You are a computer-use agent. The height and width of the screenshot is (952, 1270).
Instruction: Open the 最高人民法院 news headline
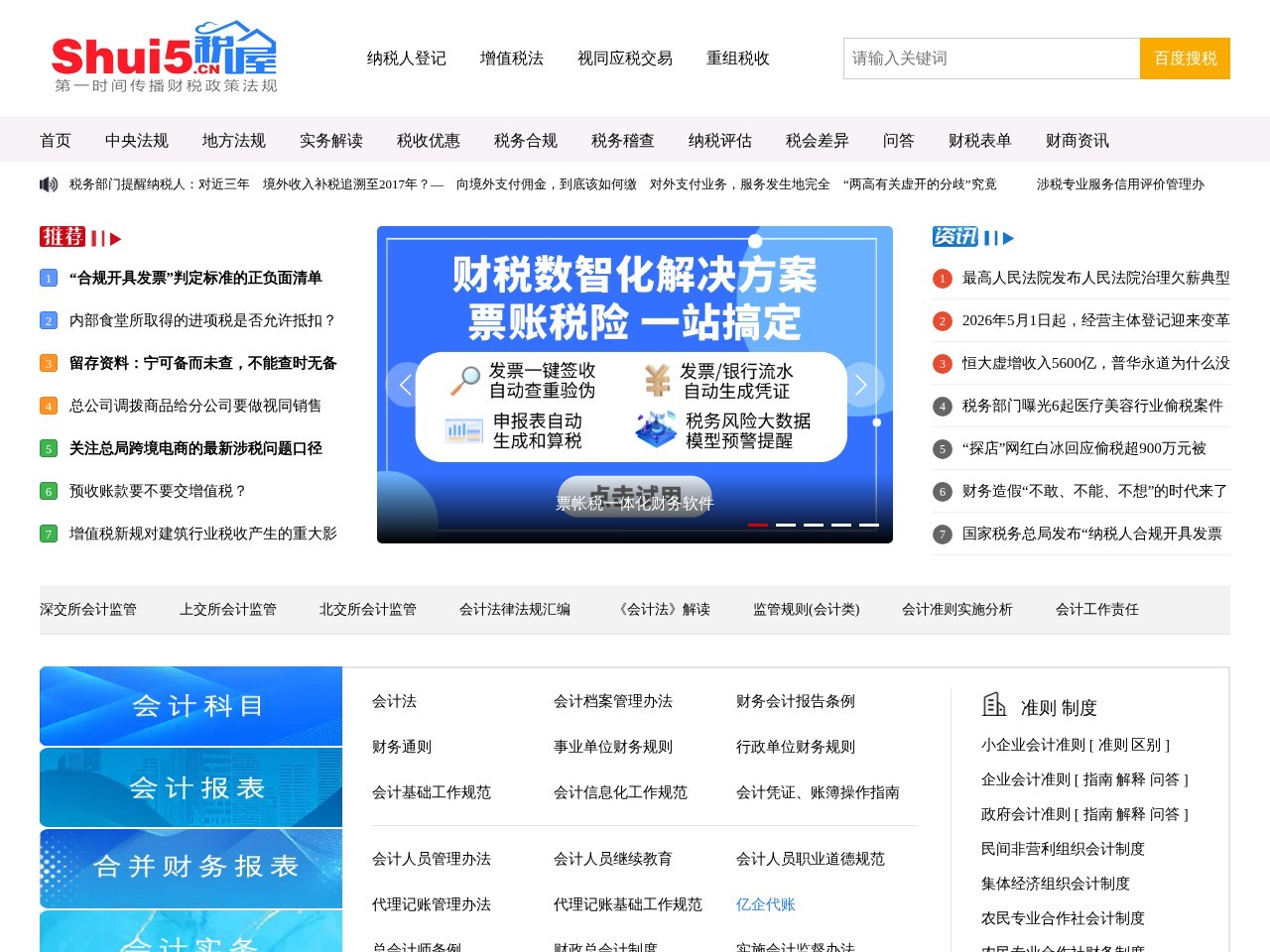(x=1096, y=278)
